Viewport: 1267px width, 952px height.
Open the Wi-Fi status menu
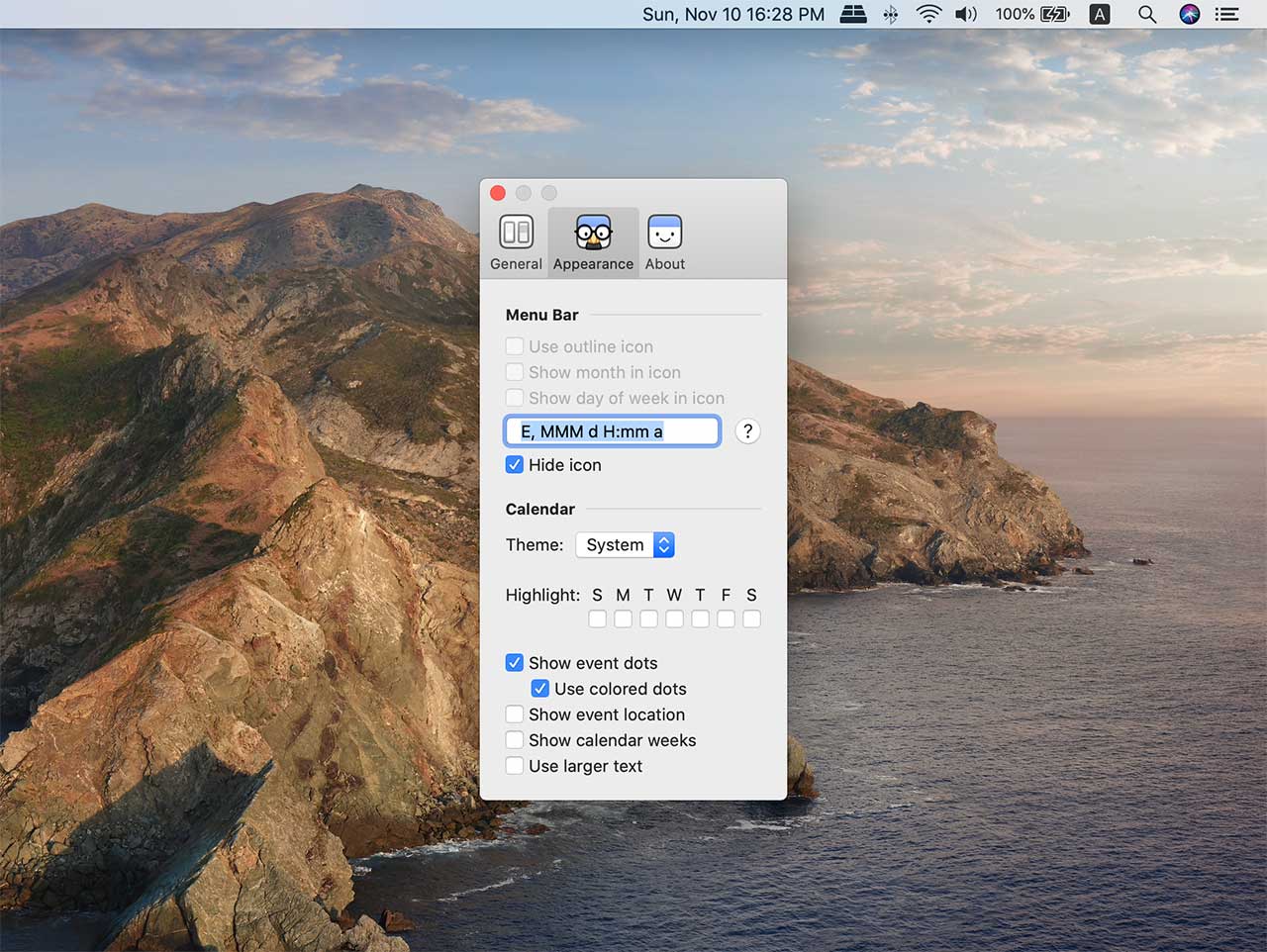pos(927,14)
